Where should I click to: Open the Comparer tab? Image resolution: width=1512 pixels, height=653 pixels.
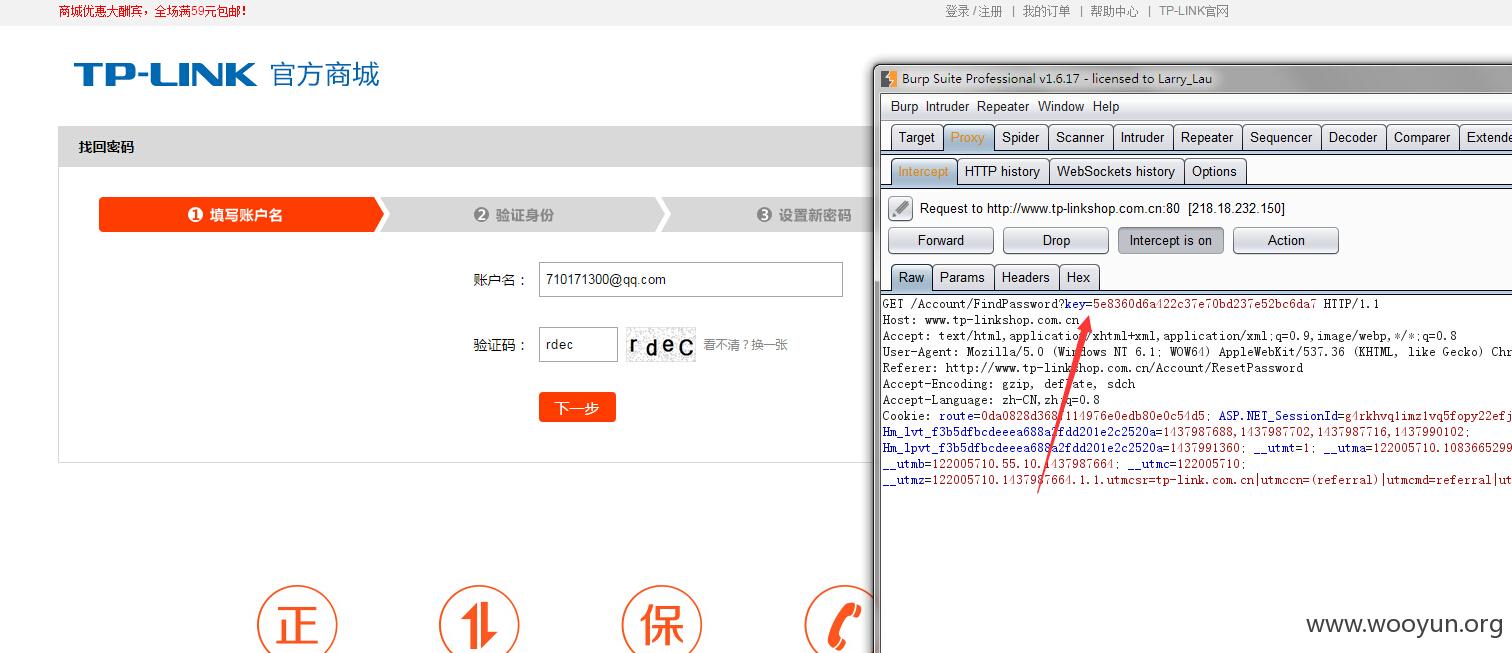[1422, 138]
